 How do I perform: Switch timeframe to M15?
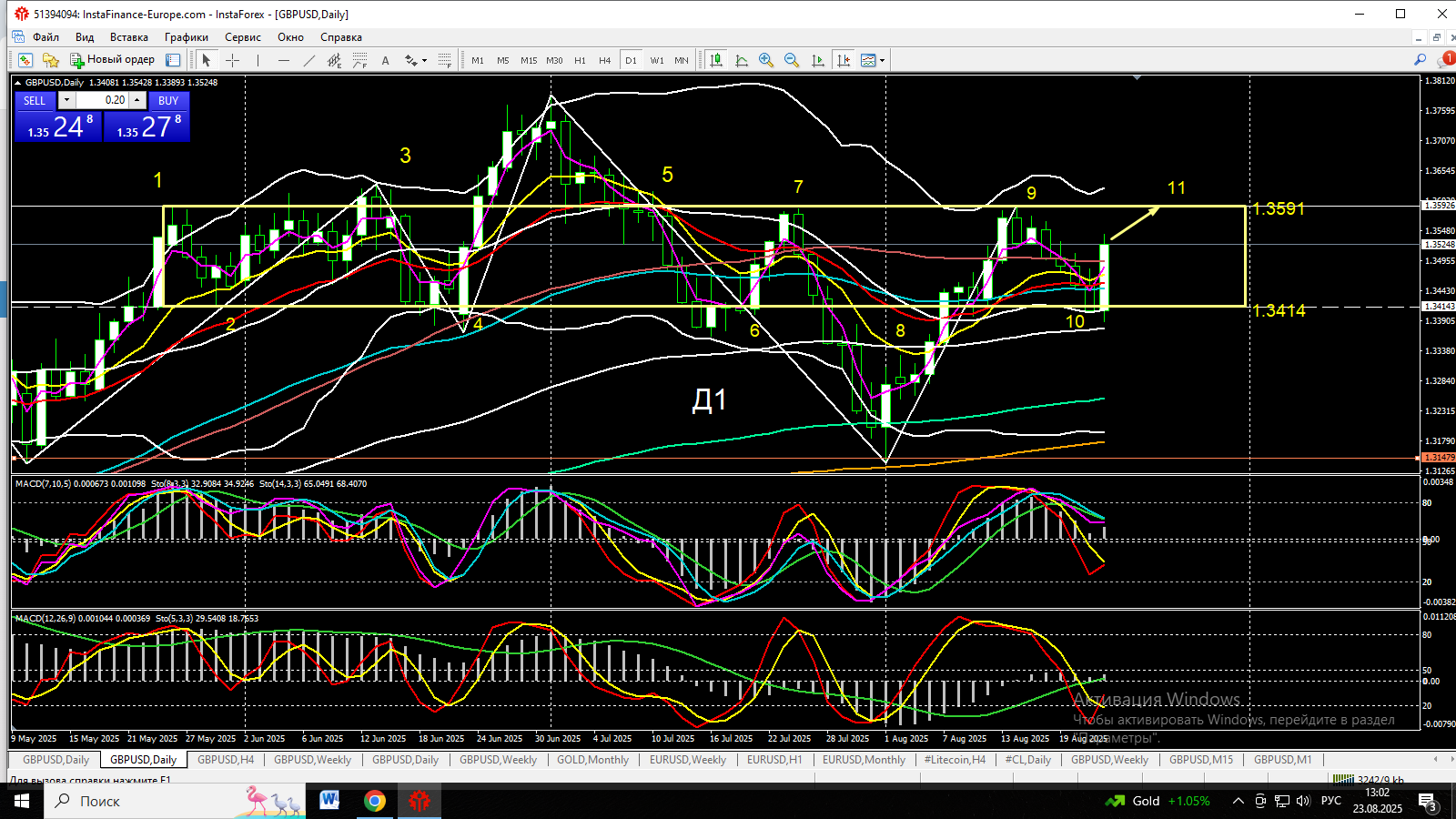coord(529,60)
